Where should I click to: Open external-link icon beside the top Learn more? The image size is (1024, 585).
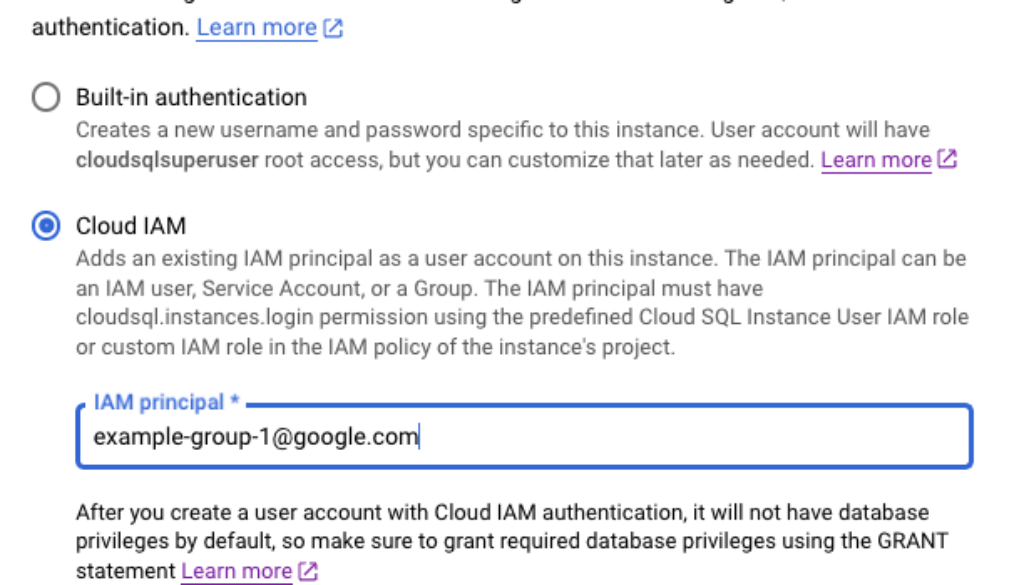[334, 29]
